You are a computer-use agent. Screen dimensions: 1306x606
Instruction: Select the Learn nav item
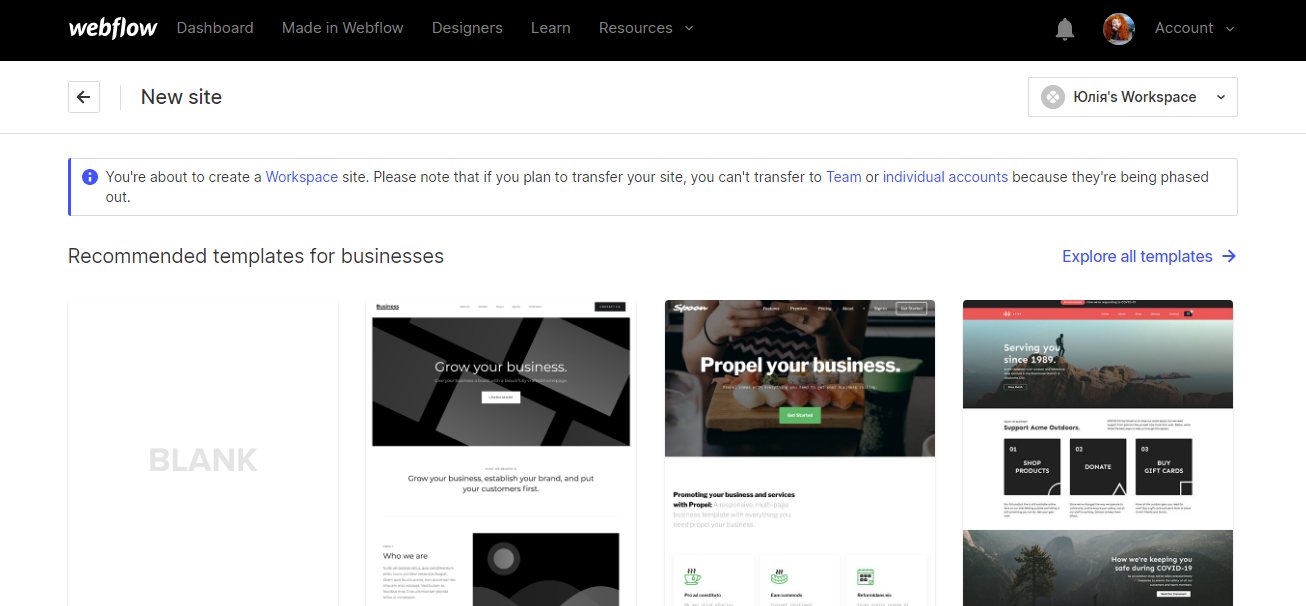550,28
